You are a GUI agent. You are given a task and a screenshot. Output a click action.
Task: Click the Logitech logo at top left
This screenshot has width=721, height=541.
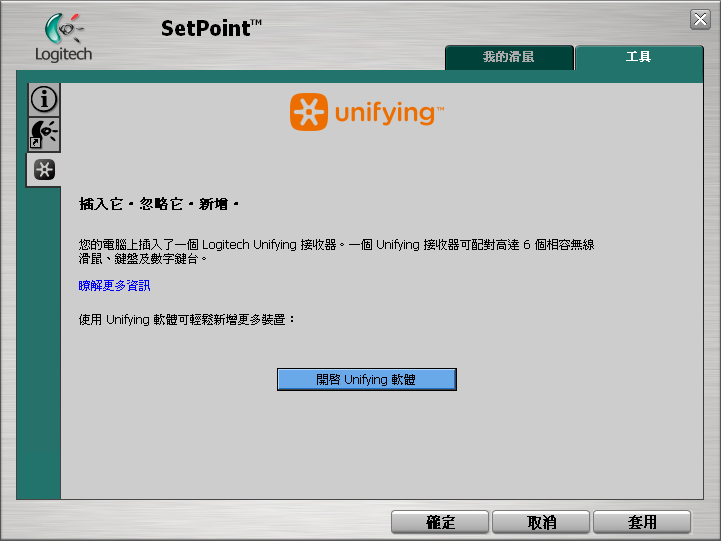63,38
